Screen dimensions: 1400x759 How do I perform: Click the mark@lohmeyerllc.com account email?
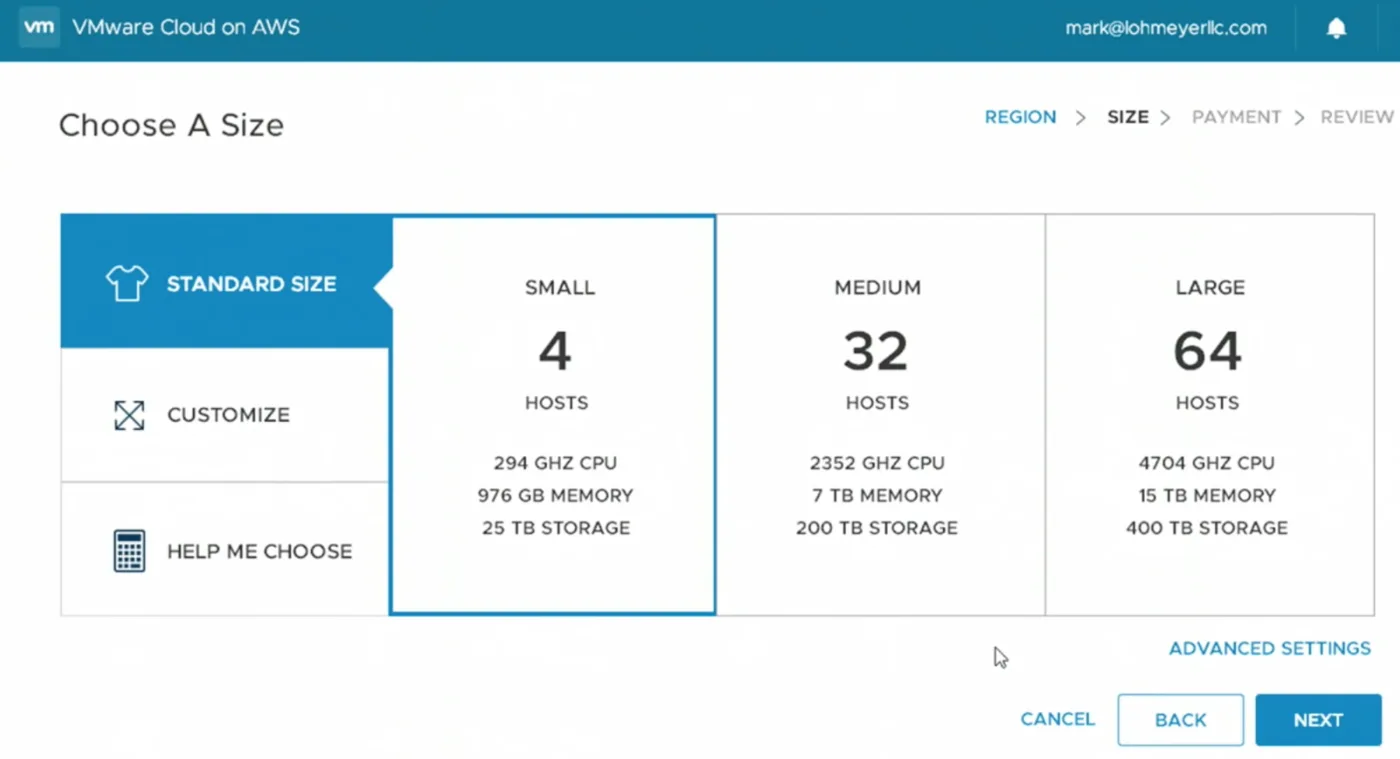pos(1166,28)
